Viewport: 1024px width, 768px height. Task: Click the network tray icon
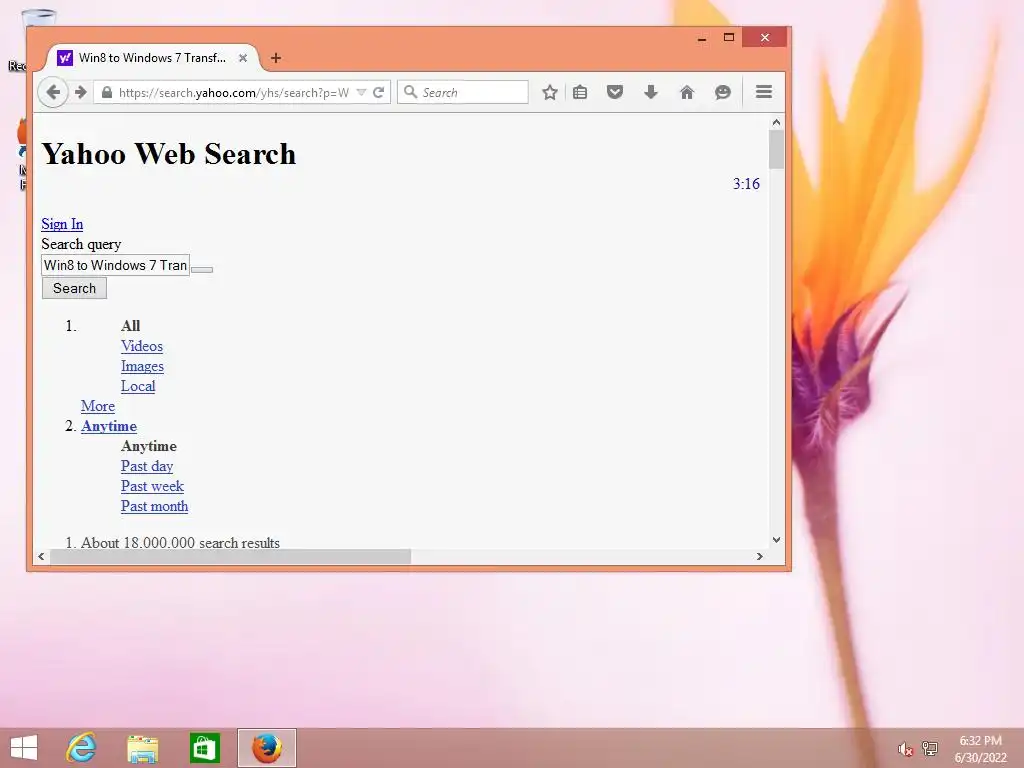click(929, 748)
